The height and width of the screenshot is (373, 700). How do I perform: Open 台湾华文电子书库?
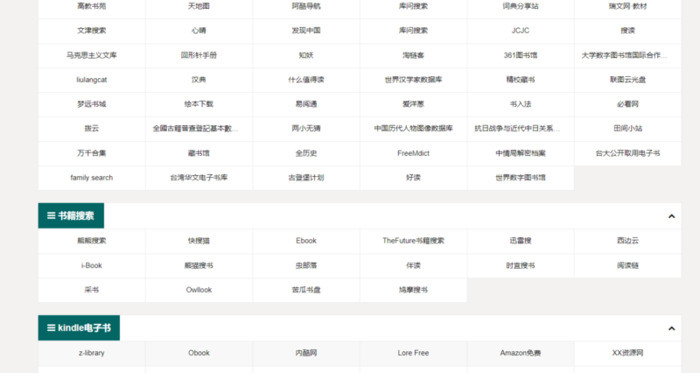click(x=199, y=178)
